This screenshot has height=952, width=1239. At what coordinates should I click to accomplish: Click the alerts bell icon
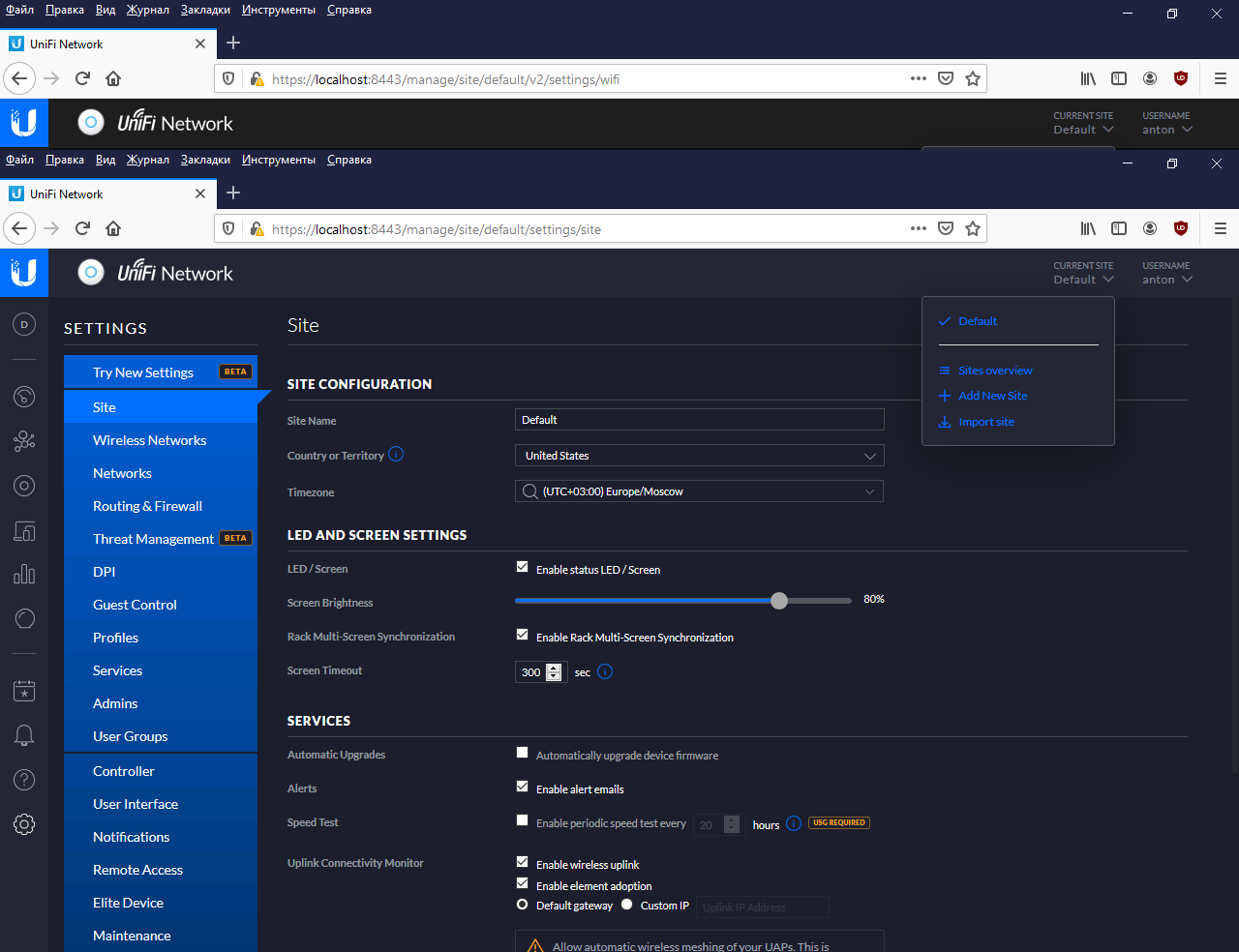click(24, 735)
